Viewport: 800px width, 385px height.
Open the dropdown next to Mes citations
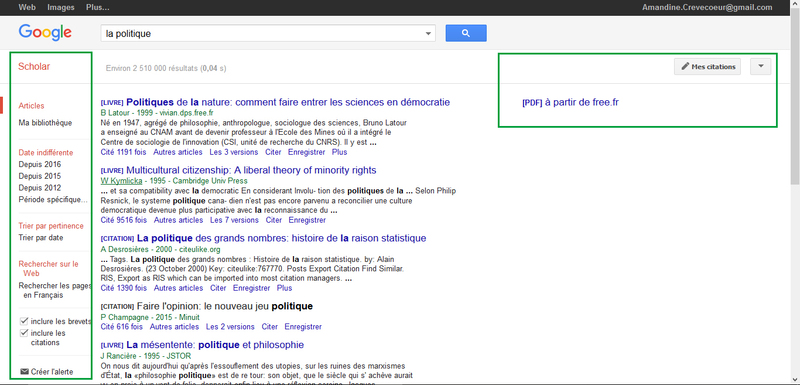pos(760,66)
